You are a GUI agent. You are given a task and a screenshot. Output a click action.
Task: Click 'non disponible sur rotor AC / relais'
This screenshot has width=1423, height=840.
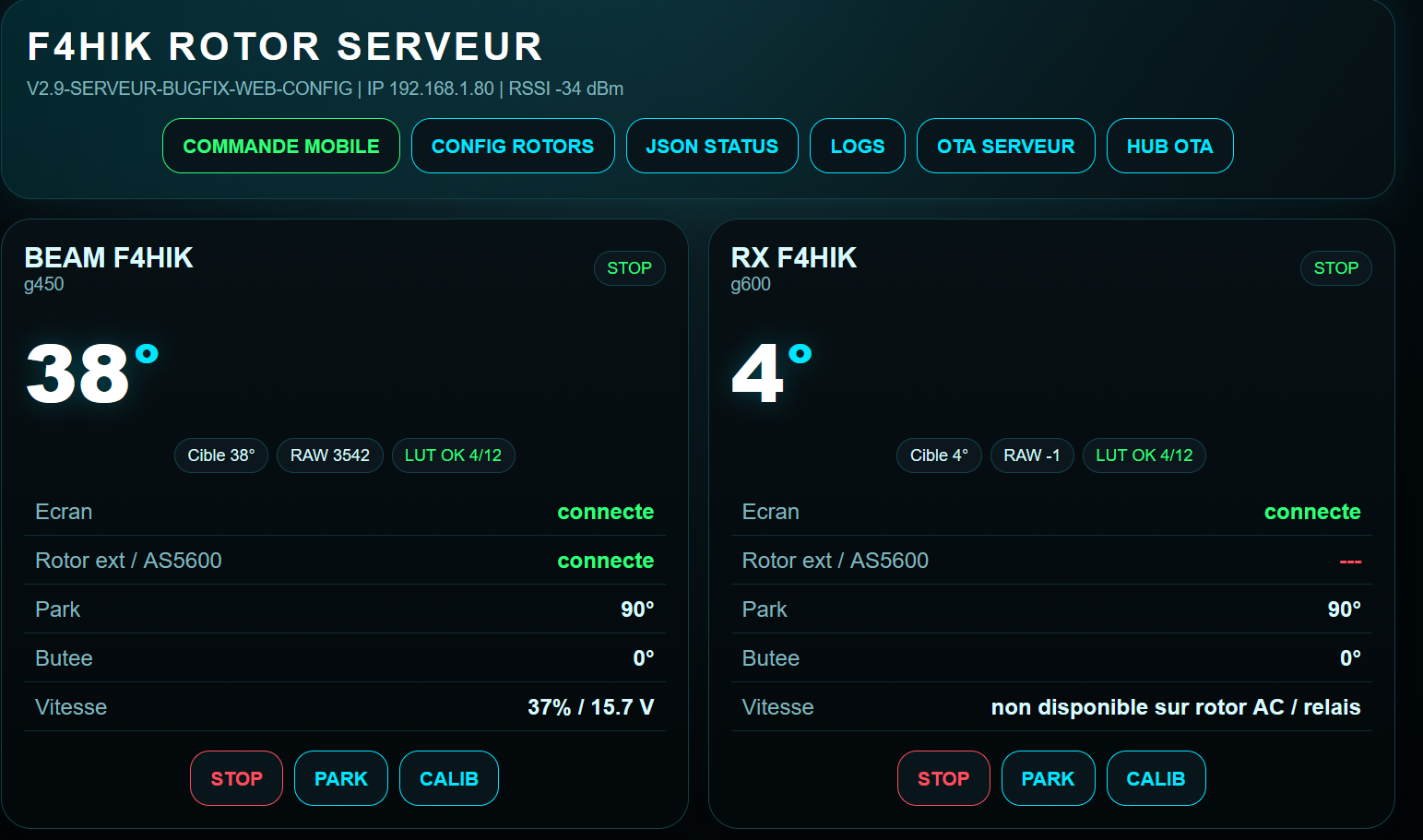(1176, 707)
